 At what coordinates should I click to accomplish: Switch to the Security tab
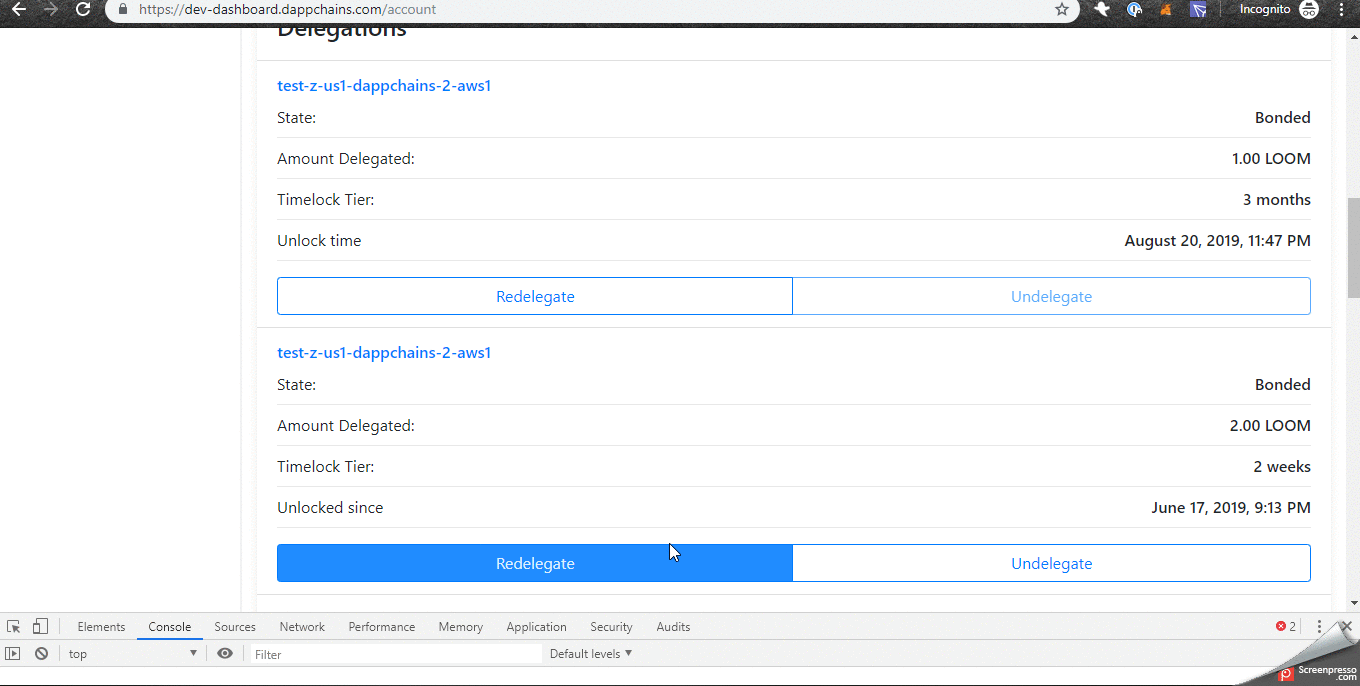(x=611, y=627)
